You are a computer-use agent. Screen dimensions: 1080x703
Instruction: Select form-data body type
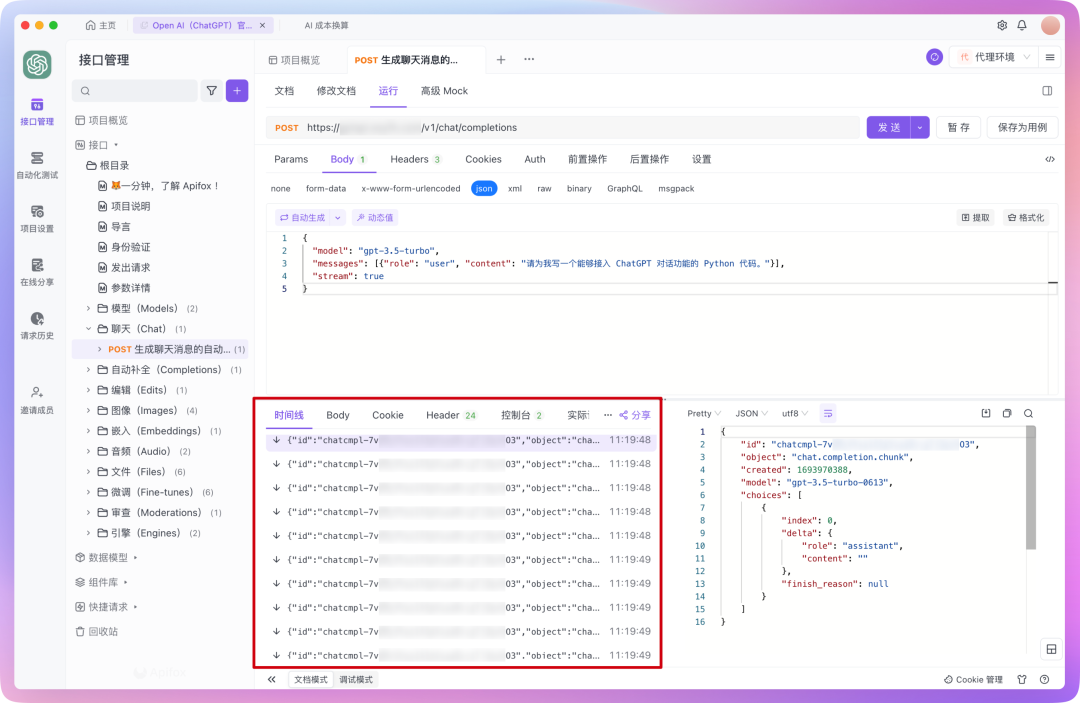pos(326,188)
